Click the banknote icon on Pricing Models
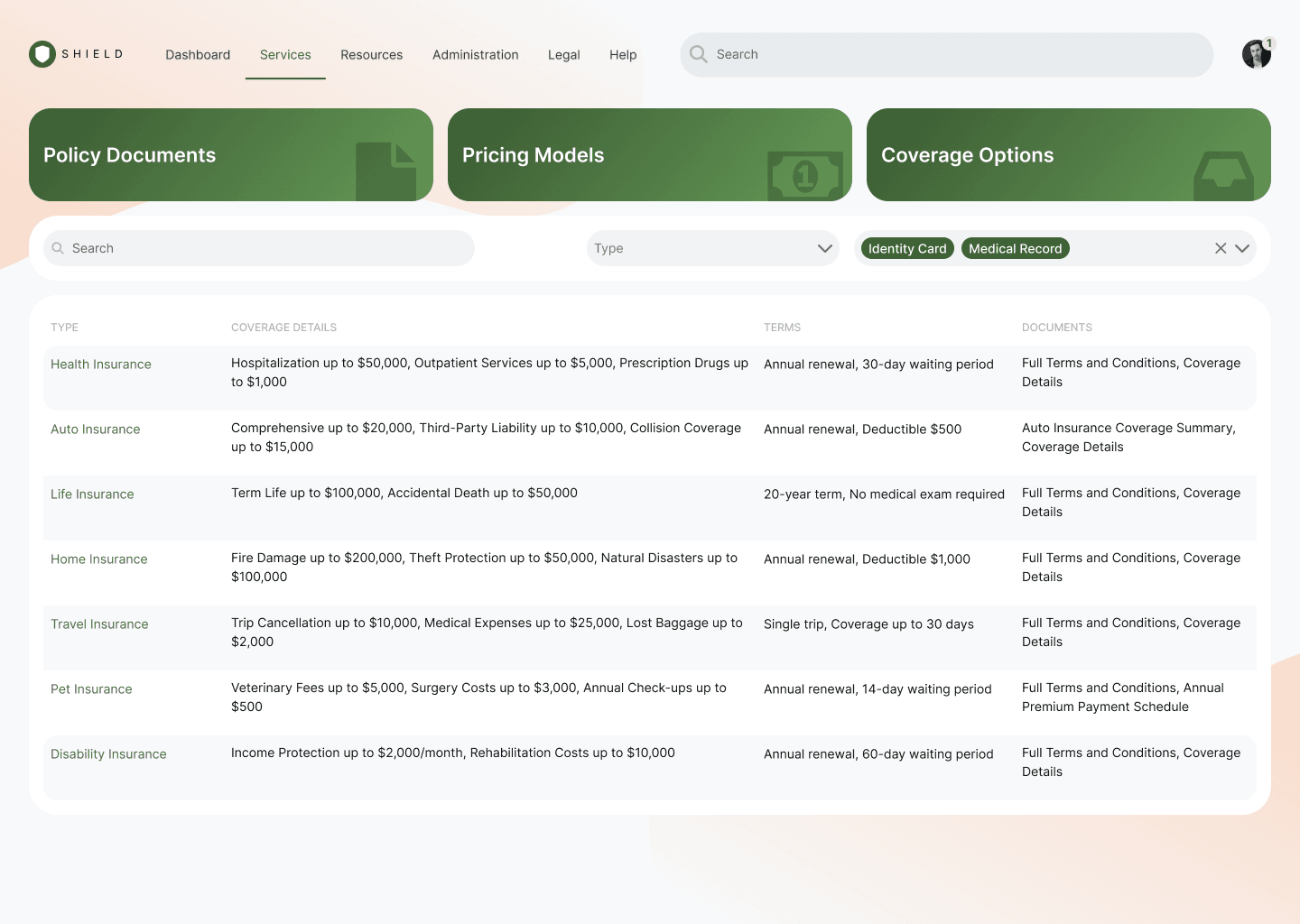Viewport: 1300px width, 924px height. pyautogui.click(x=804, y=175)
